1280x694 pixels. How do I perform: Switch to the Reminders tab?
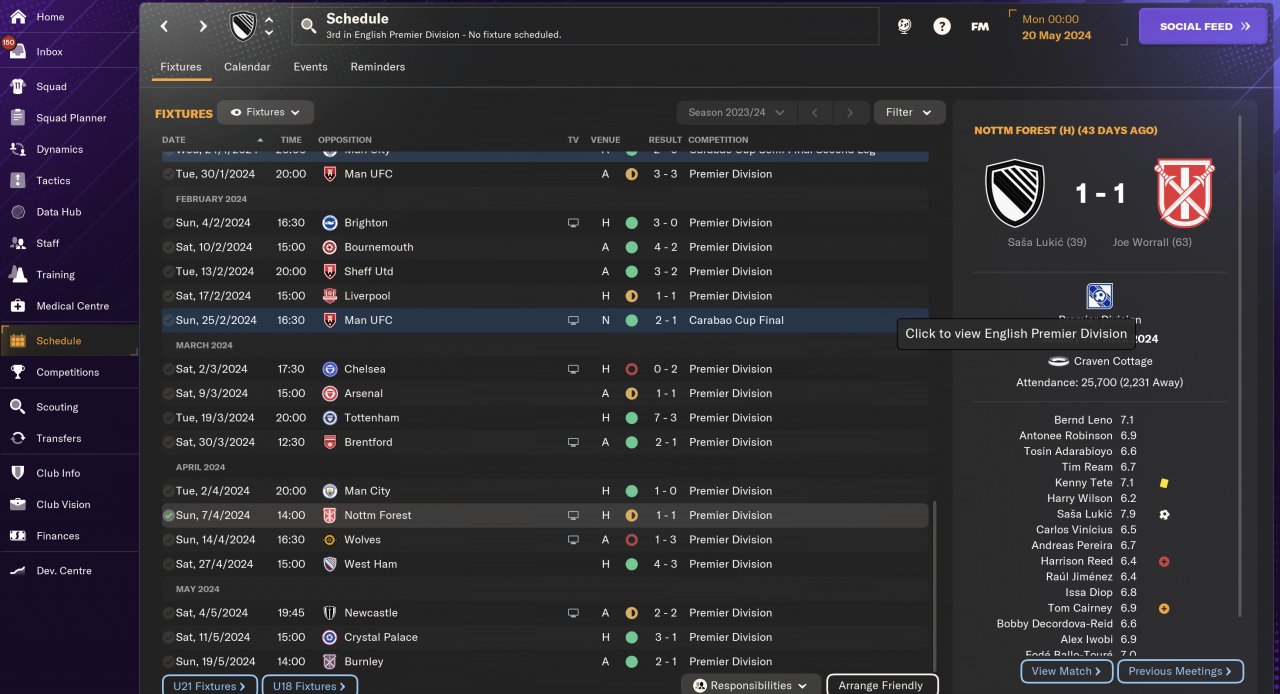[x=378, y=67]
